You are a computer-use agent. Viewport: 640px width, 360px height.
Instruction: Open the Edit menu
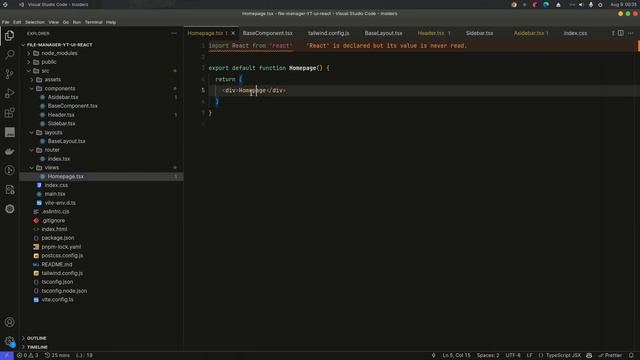pos(17,22)
